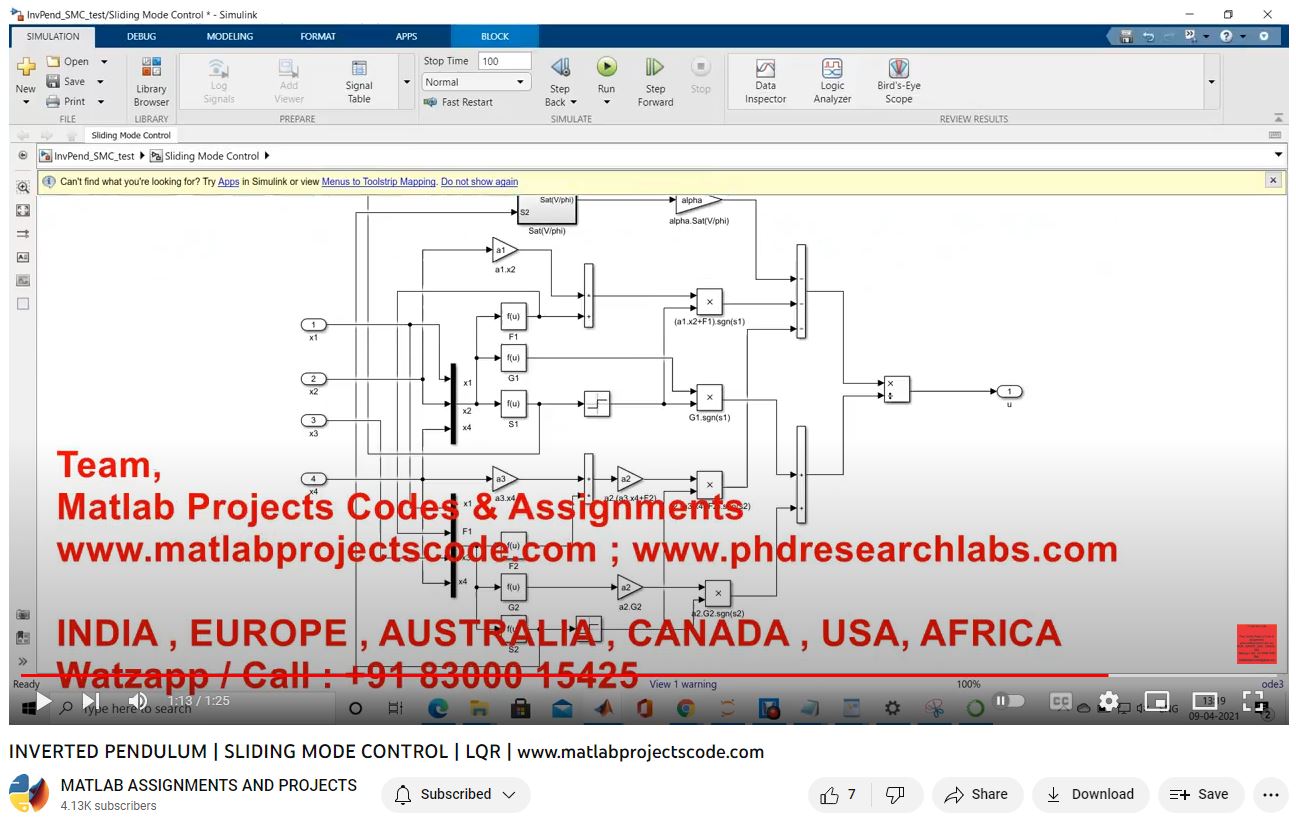This screenshot has width=1296, height=828.
Task: Switch video to miniplayer mode
Action: (1157, 701)
